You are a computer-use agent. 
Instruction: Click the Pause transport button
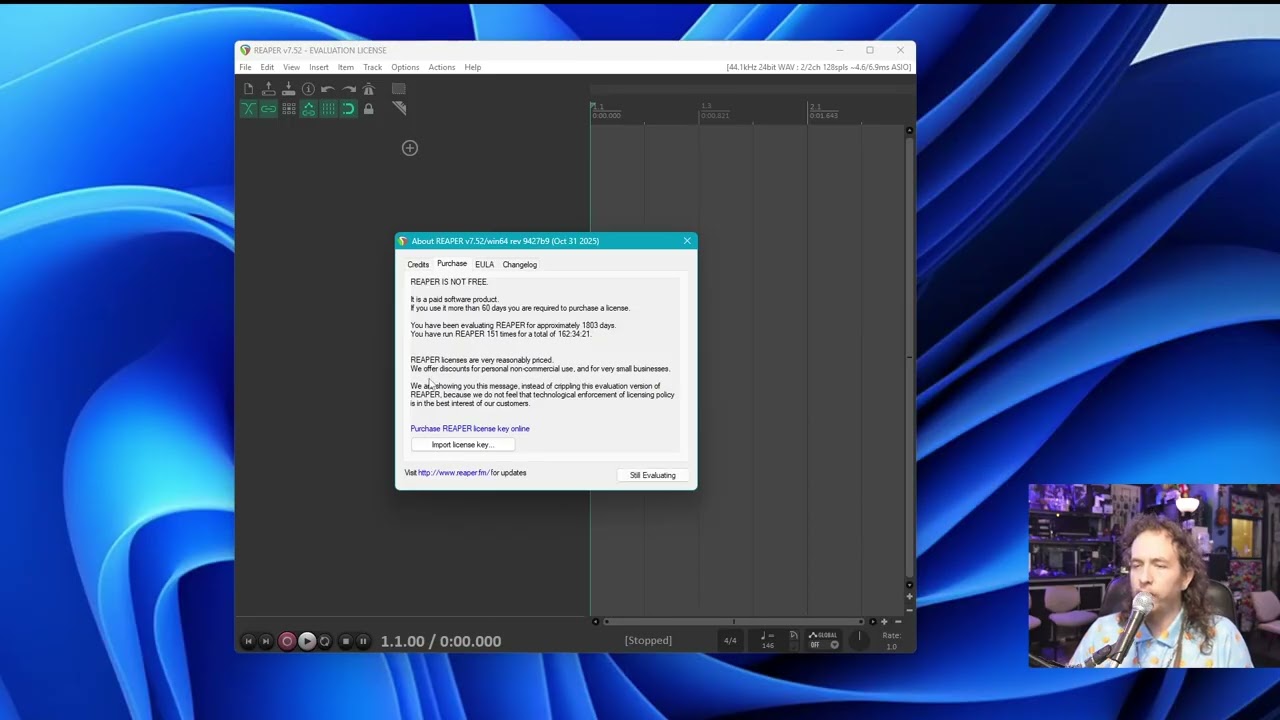363,641
